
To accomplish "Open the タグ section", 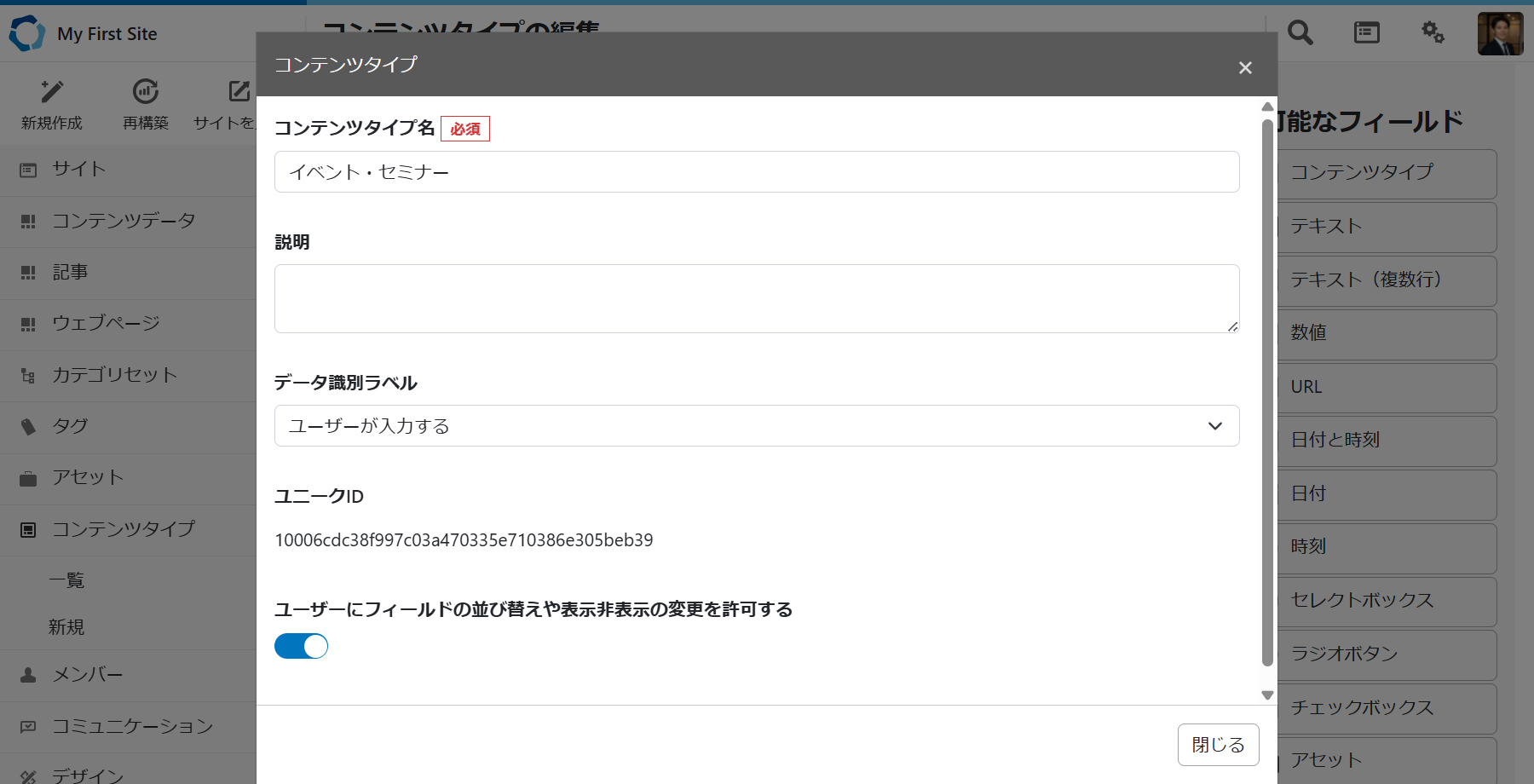I will pos(68,426).
